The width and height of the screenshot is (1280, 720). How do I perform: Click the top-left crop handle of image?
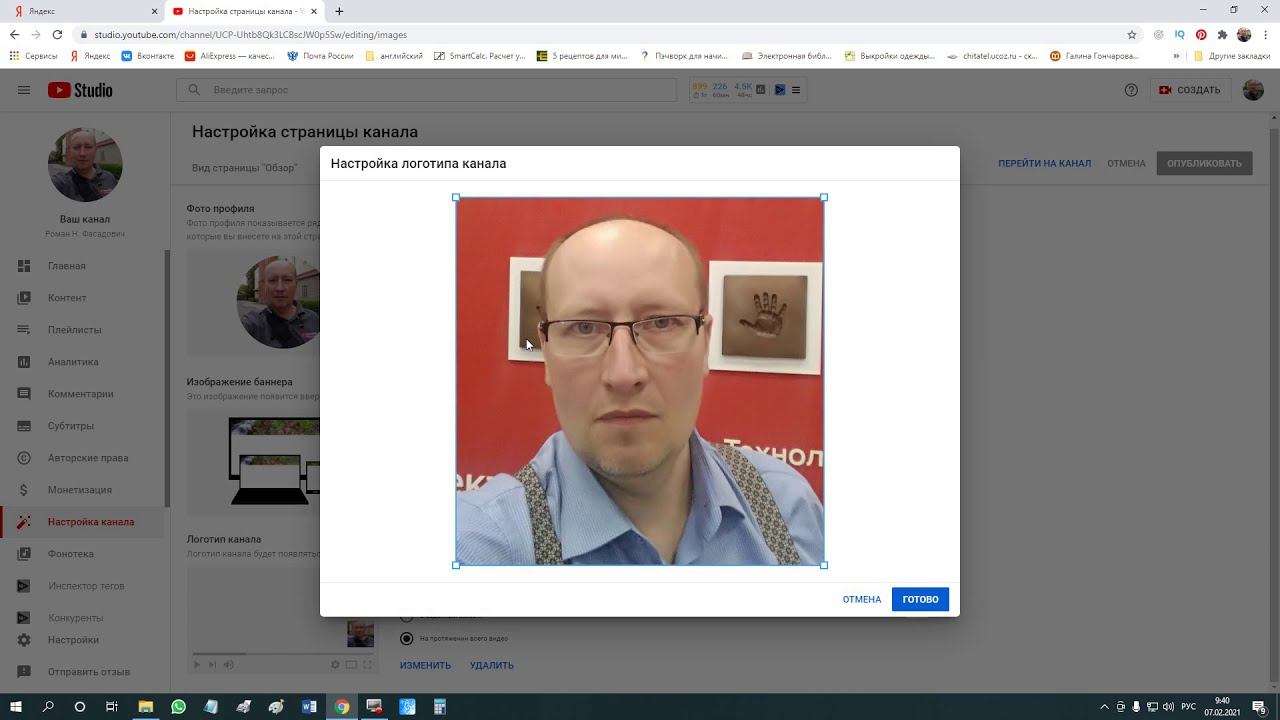(x=456, y=198)
